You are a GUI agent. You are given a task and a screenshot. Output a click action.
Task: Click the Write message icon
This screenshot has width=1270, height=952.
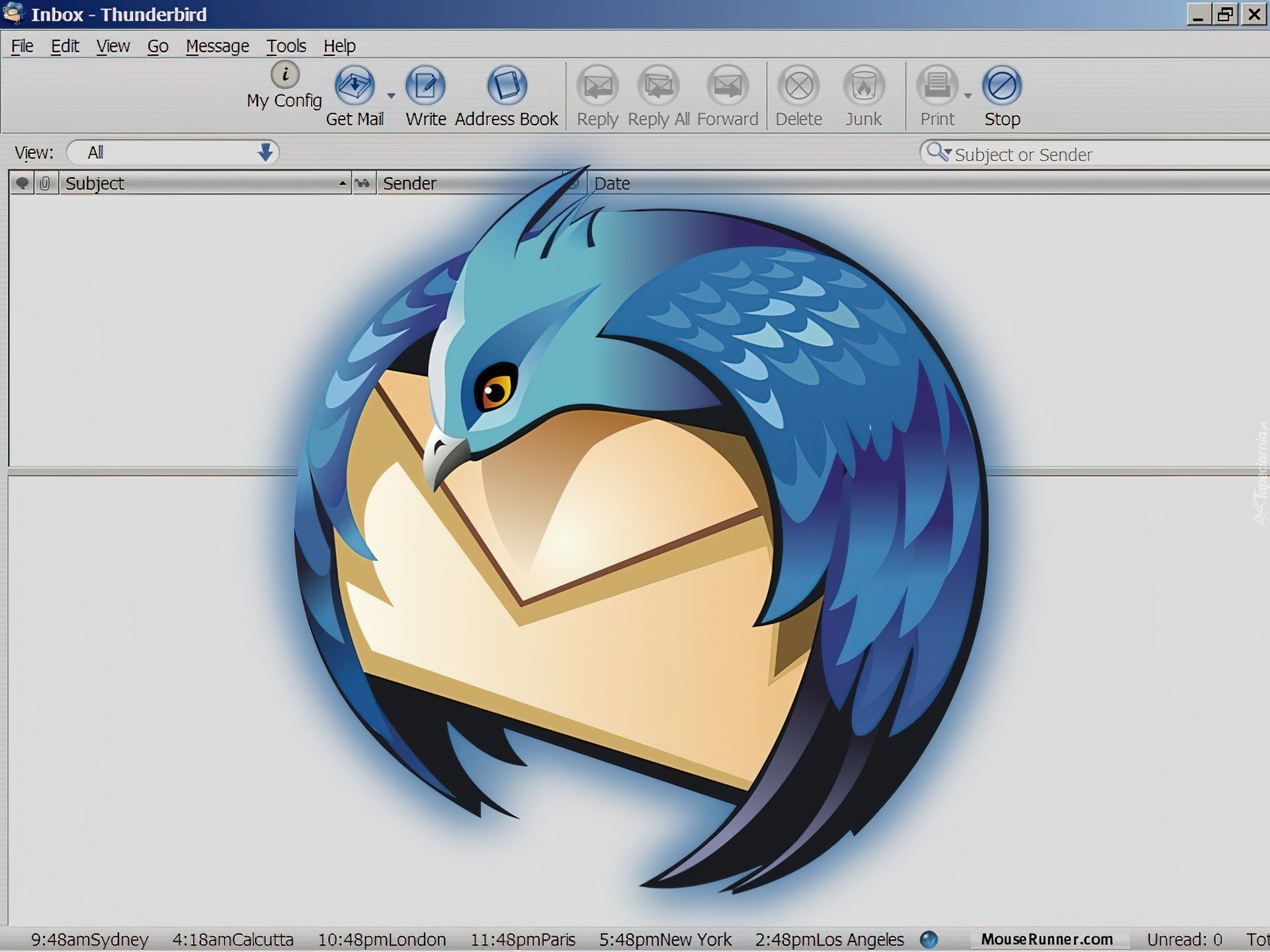pos(425,86)
